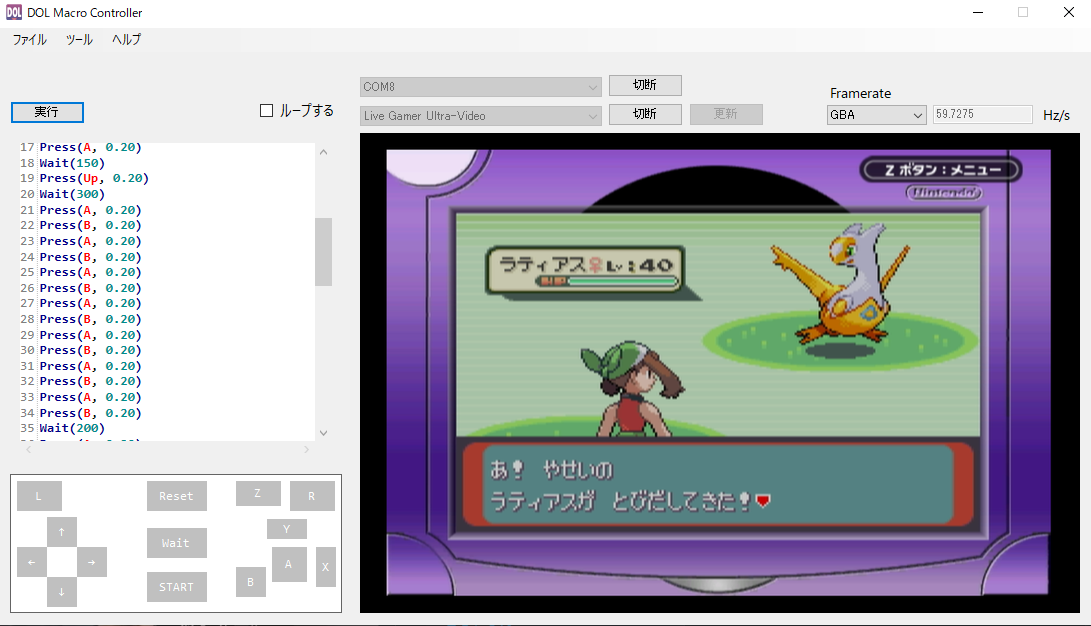Open the Live Gamer Ultra-Video device dropdown
This screenshot has height=626, width=1091.
tap(480, 115)
